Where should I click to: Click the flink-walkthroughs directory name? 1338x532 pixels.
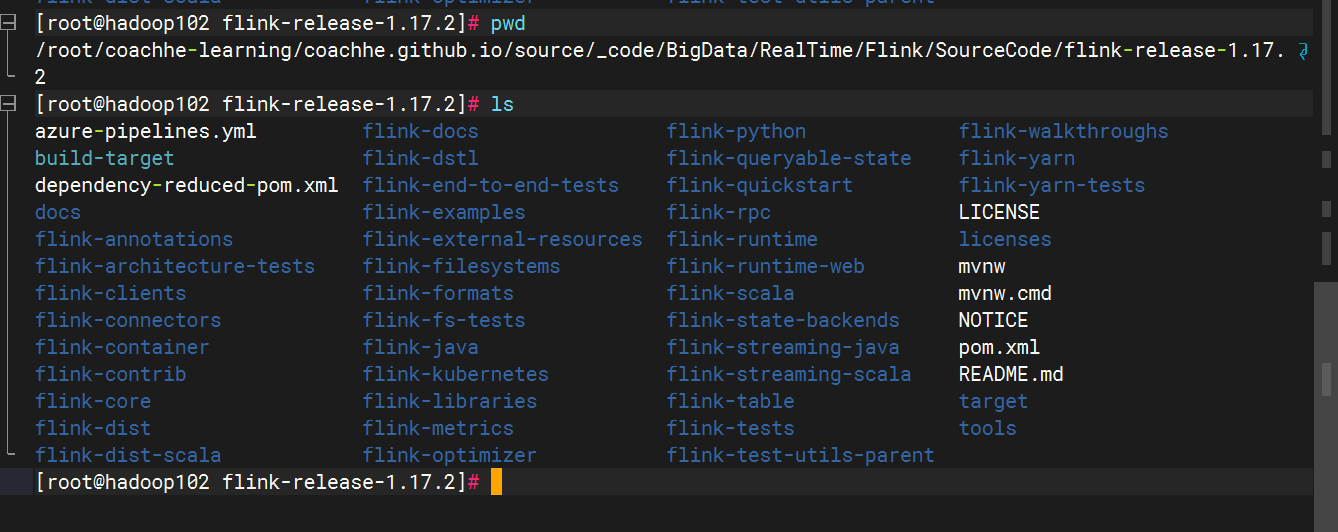1063,131
